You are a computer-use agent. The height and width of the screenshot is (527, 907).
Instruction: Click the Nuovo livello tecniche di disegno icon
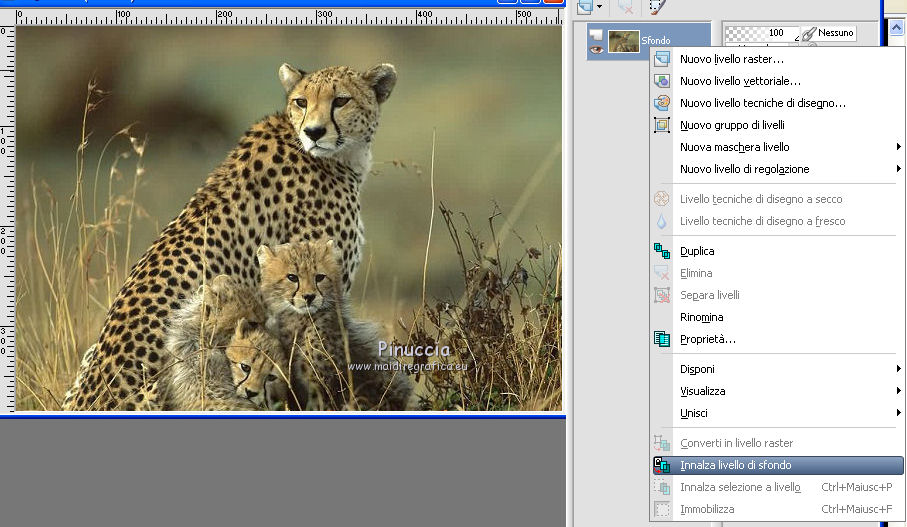[x=661, y=103]
